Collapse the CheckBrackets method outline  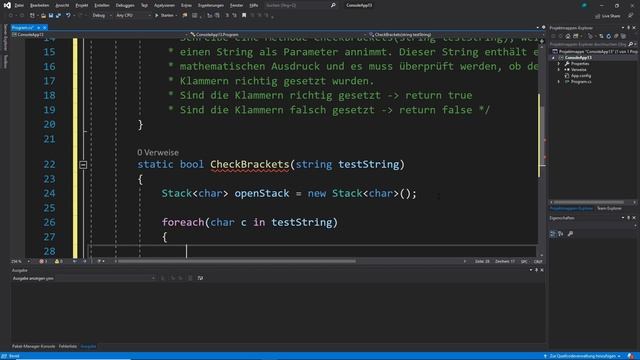(x=83, y=165)
